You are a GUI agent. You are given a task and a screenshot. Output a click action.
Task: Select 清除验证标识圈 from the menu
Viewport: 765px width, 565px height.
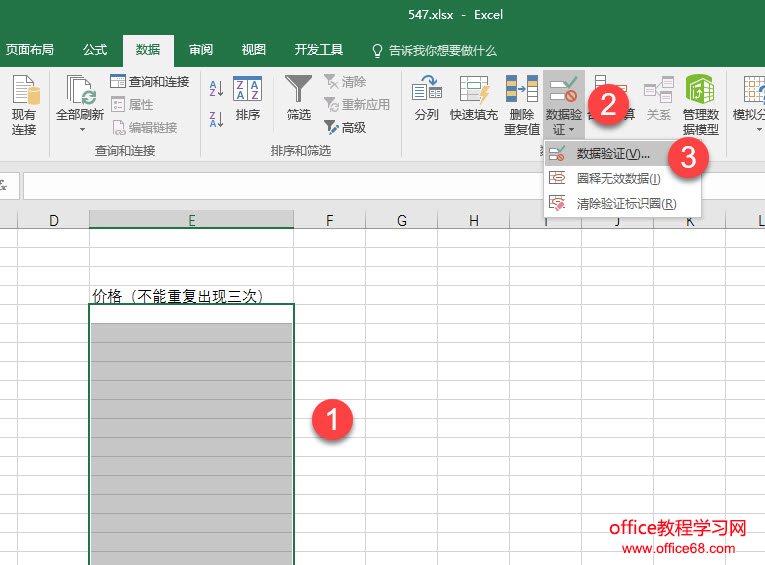coord(625,204)
